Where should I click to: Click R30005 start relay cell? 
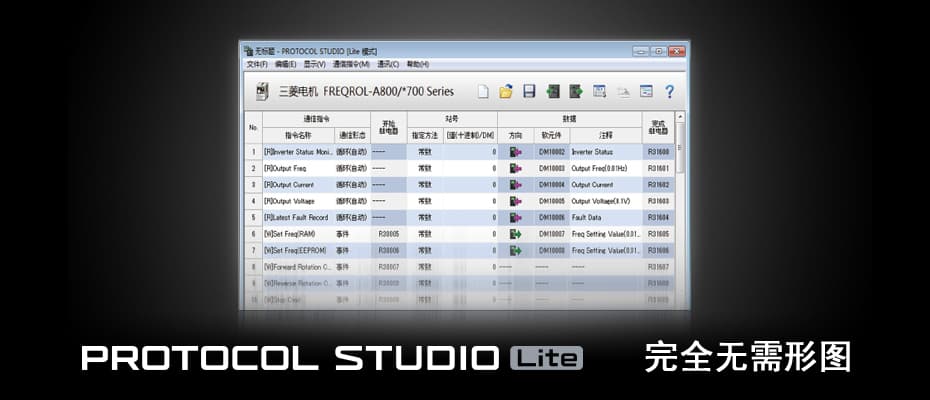point(389,233)
